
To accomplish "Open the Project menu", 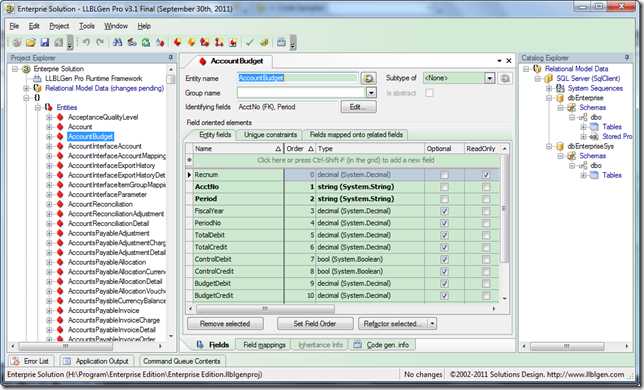I will (x=59, y=26).
